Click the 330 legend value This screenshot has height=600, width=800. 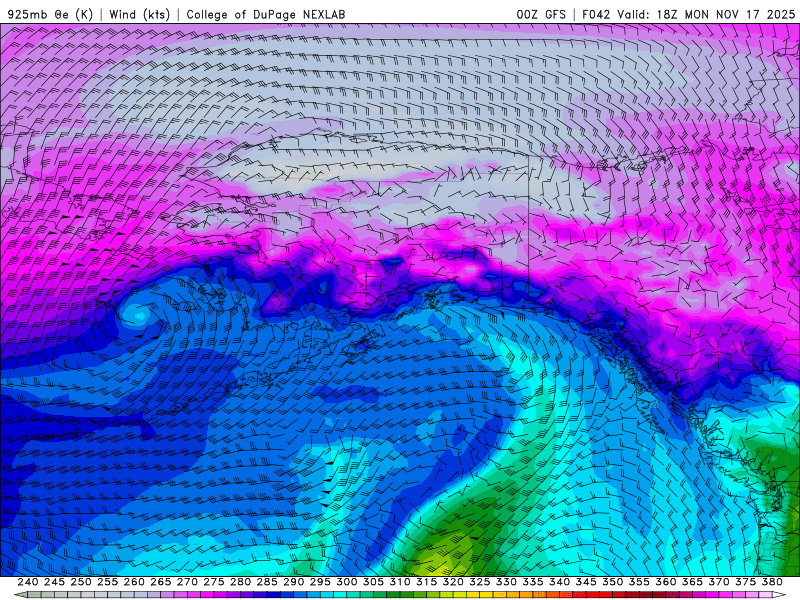tap(506, 582)
